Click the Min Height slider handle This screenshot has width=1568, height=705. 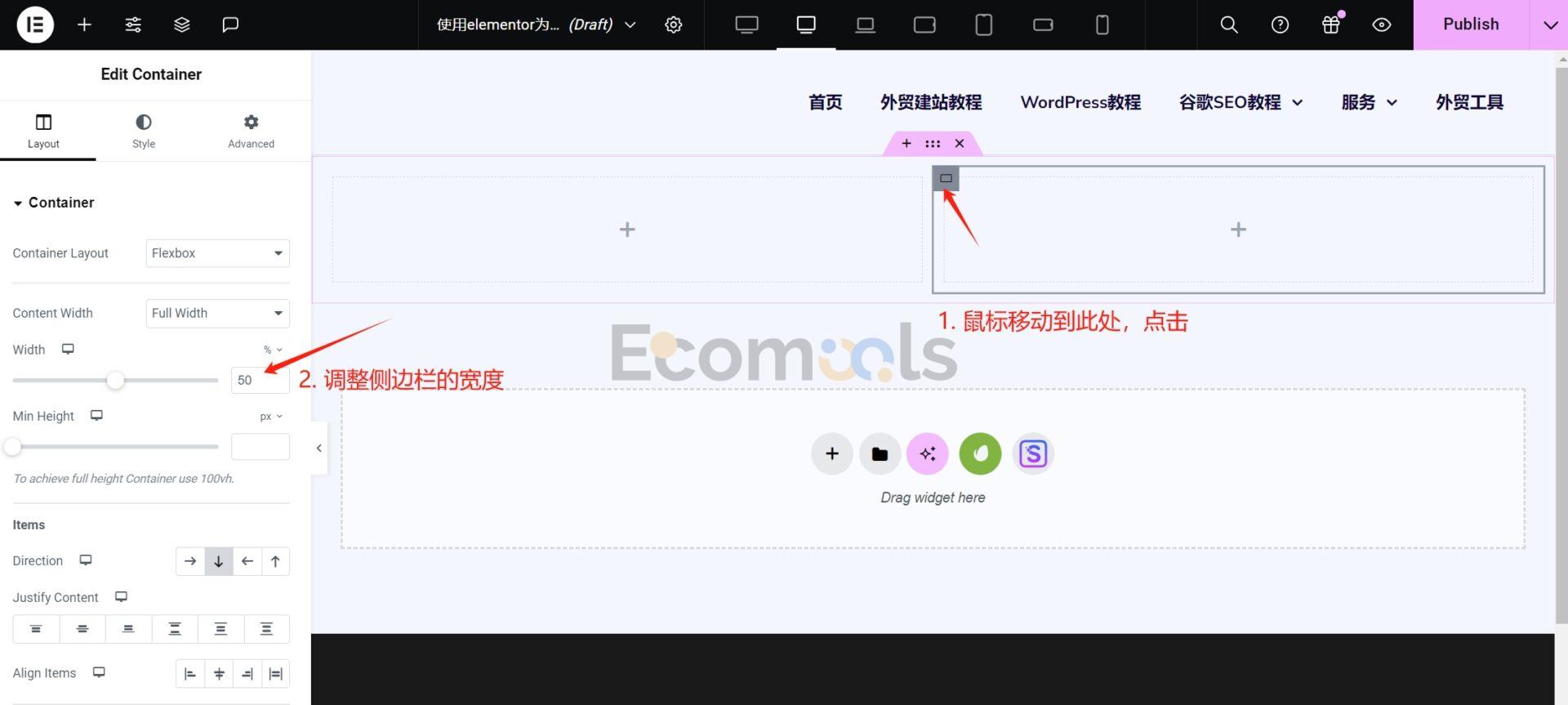(x=12, y=447)
